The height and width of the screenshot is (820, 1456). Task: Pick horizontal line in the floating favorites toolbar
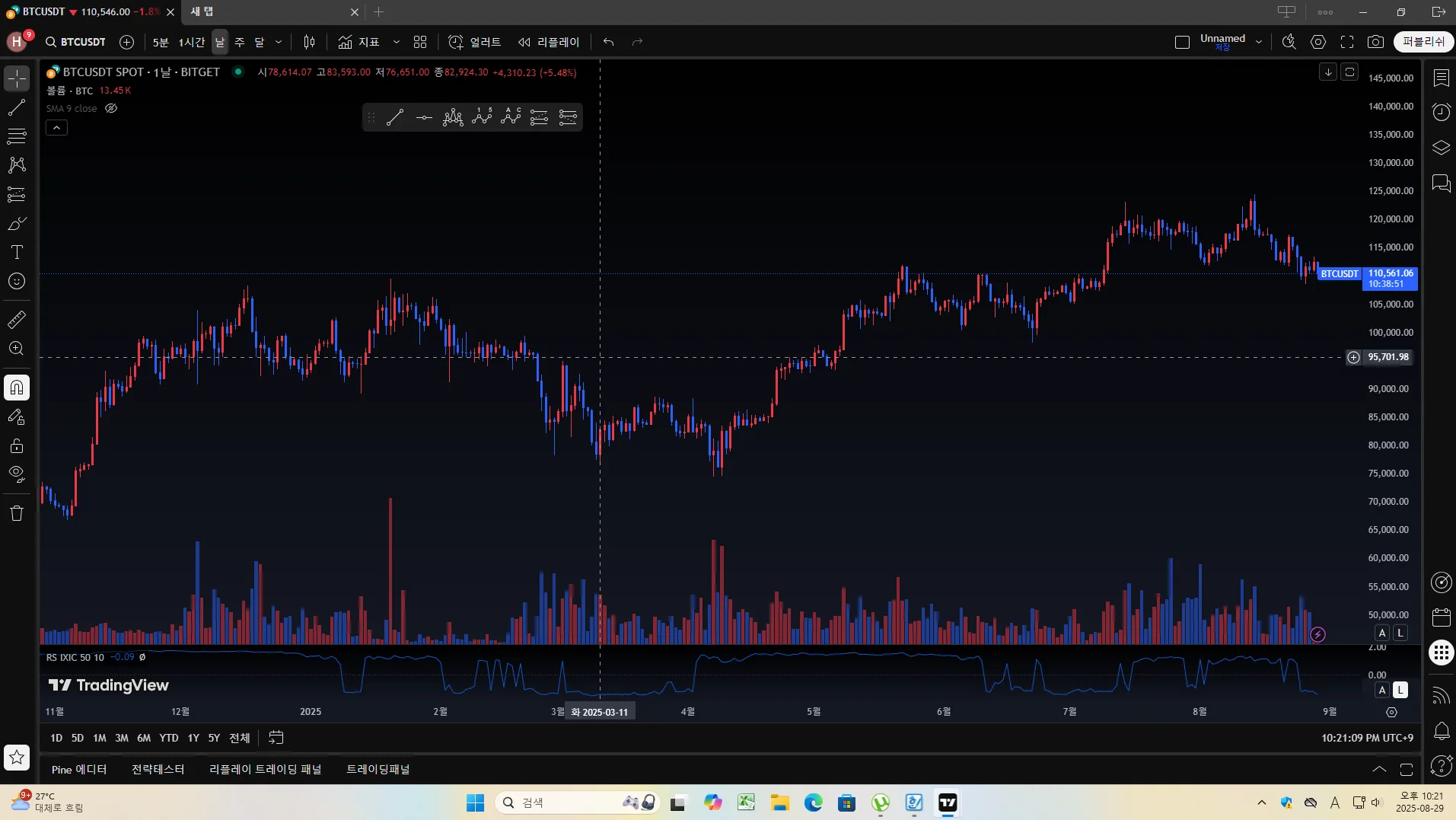click(424, 117)
